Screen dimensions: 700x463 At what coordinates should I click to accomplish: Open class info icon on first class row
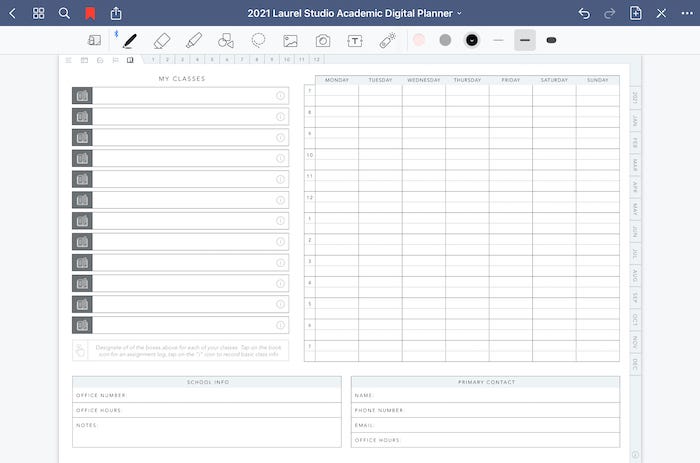pos(280,96)
